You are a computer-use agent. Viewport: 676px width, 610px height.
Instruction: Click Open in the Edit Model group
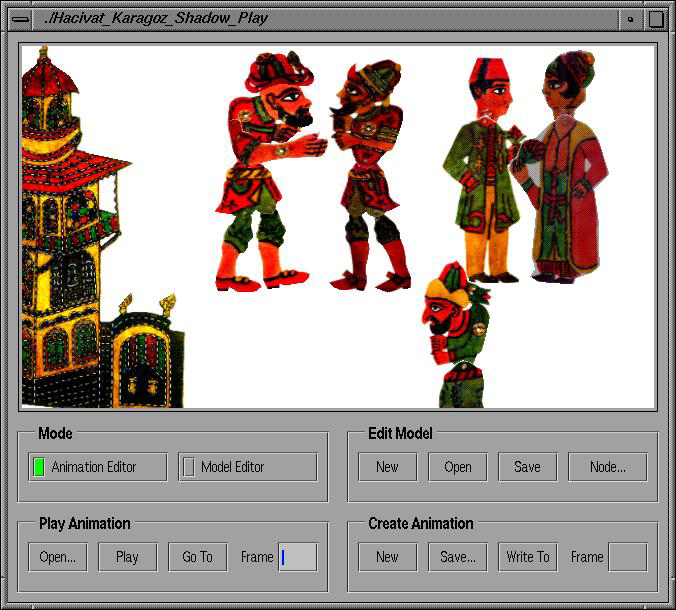click(x=458, y=467)
